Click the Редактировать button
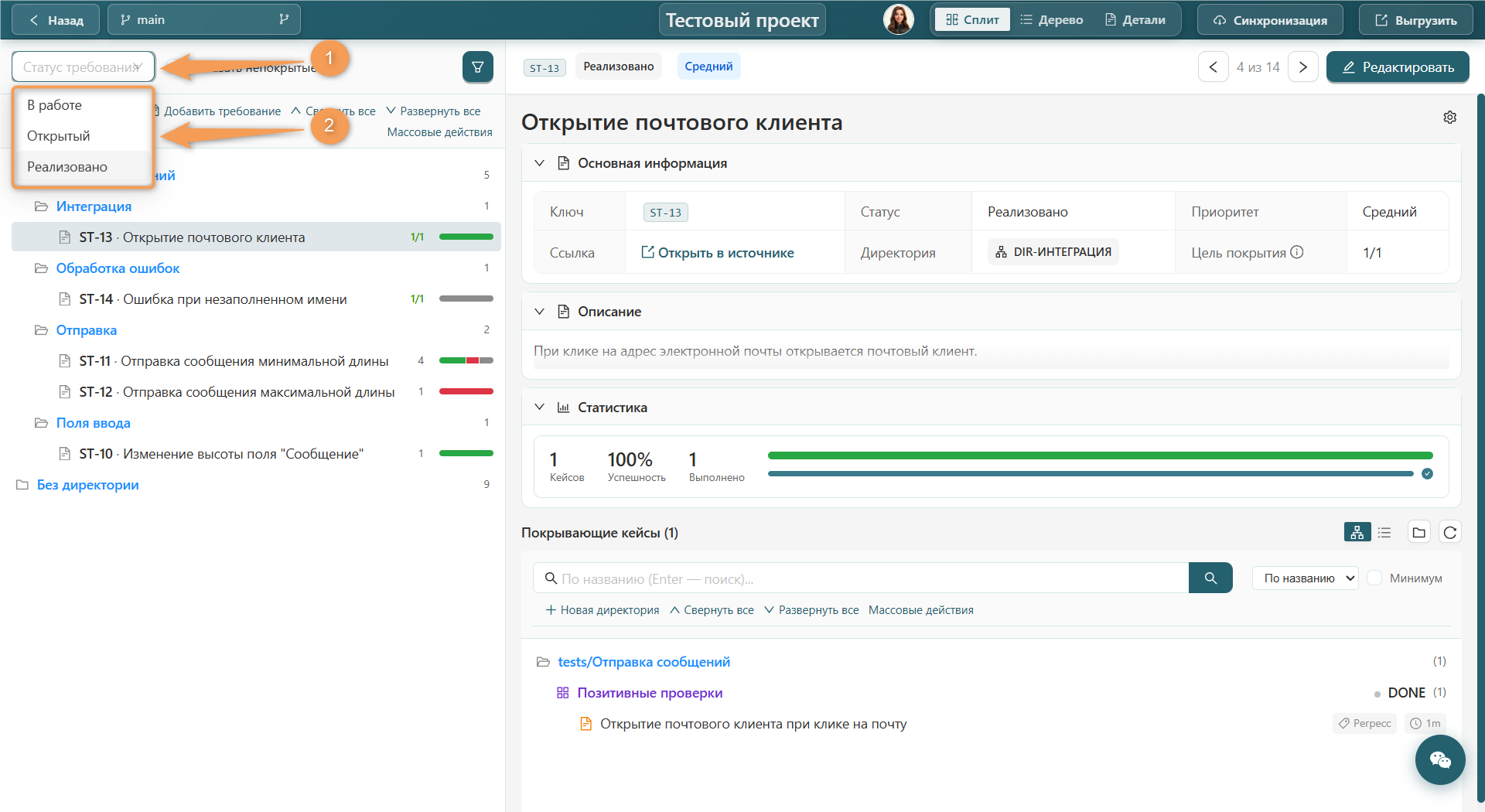 pyautogui.click(x=1398, y=67)
